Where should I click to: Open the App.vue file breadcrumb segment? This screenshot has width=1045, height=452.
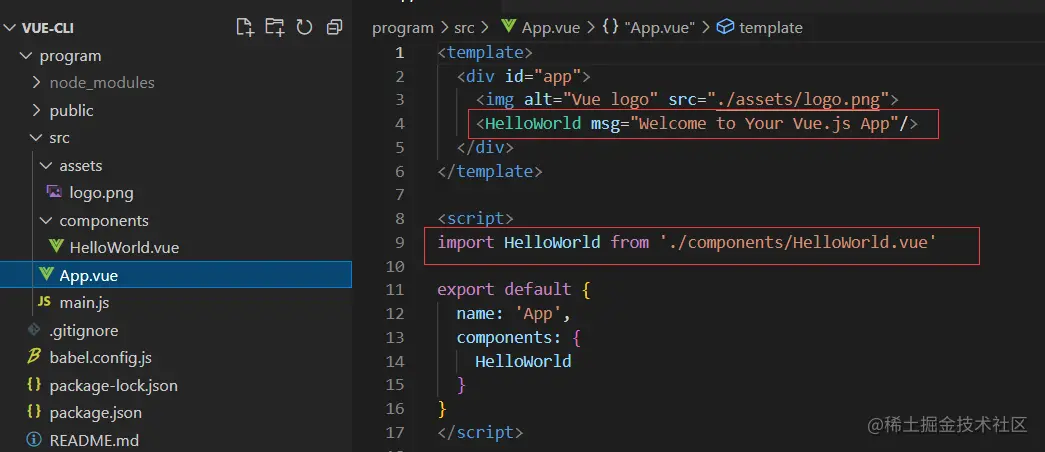(x=550, y=28)
